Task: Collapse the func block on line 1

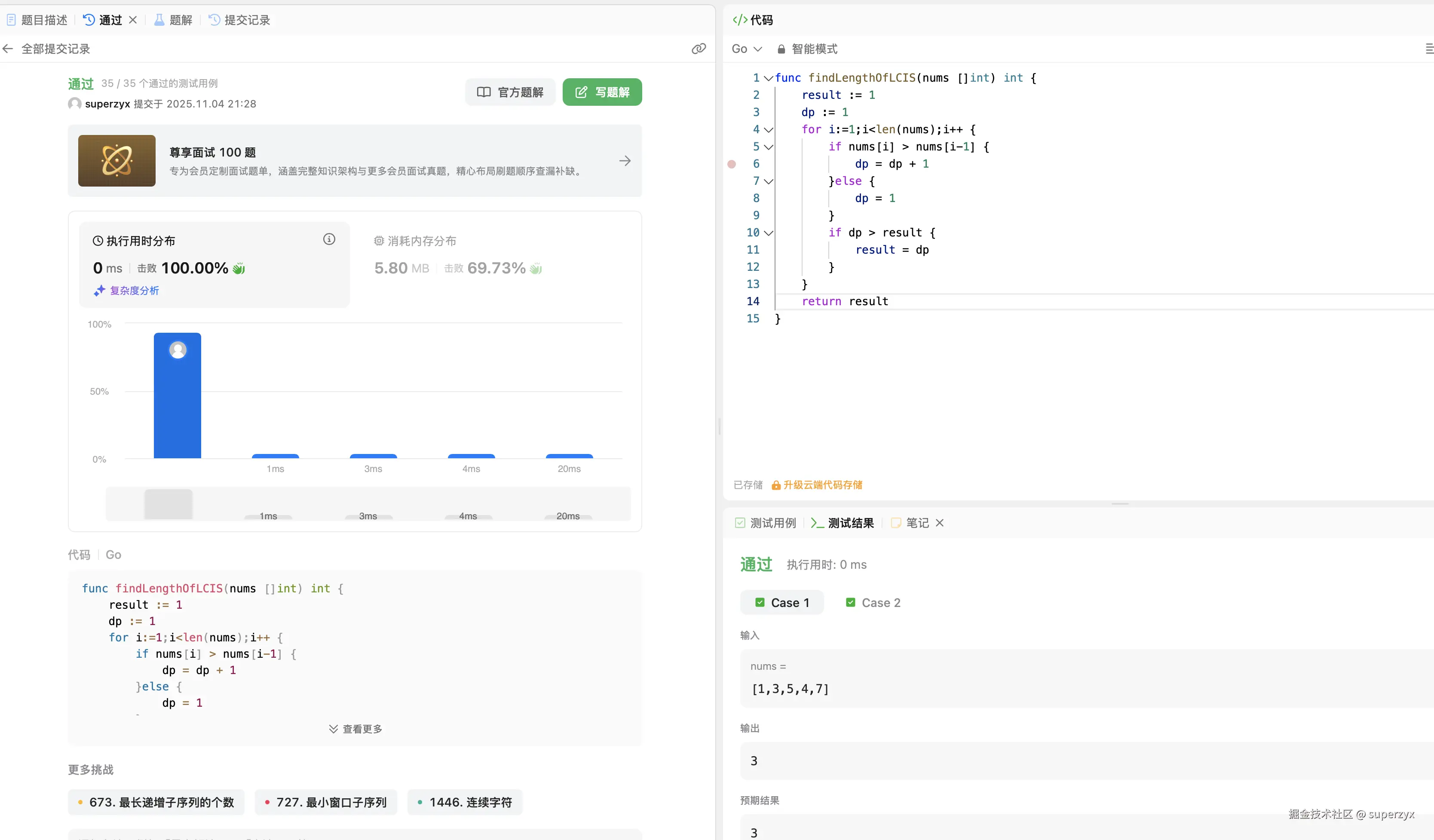Action: [768, 79]
